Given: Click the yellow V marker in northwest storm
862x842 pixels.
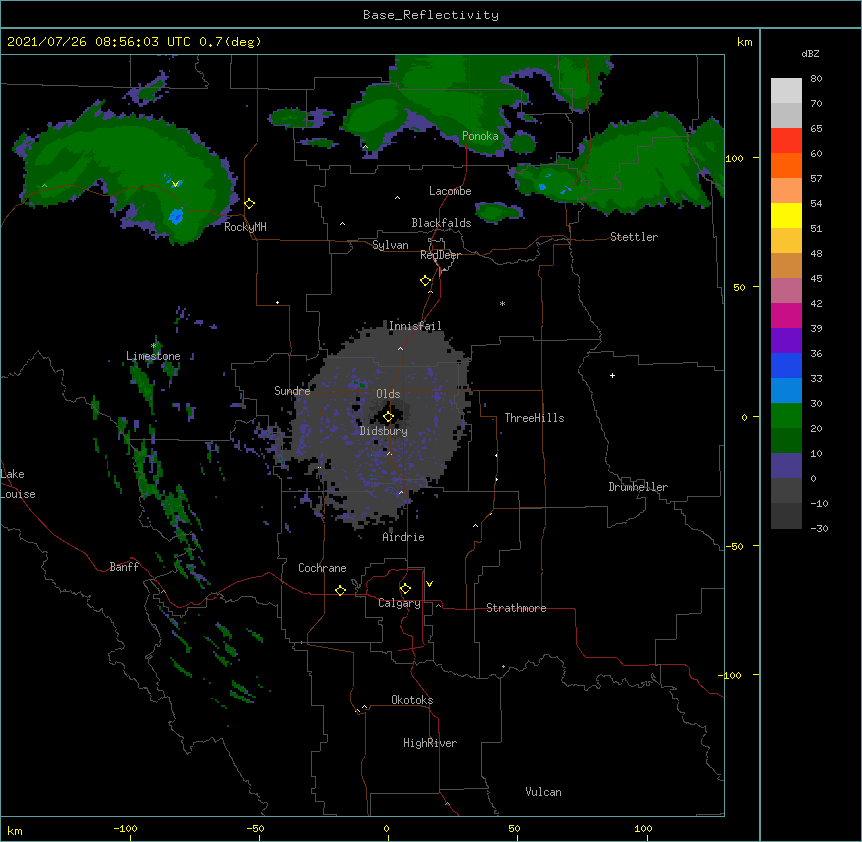Looking at the screenshot, I should pyautogui.click(x=175, y=184).
